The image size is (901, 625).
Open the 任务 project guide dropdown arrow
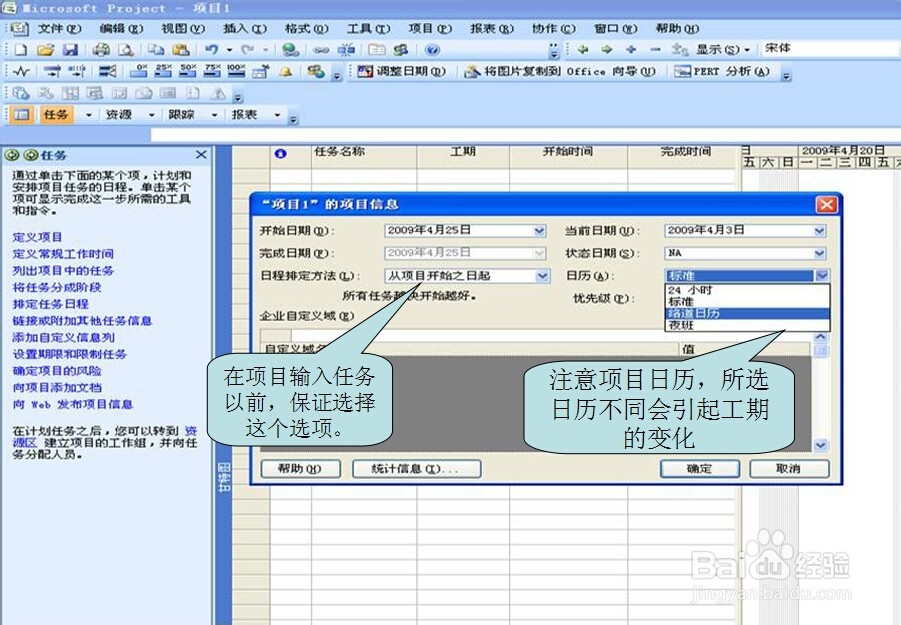coord(88,115)
